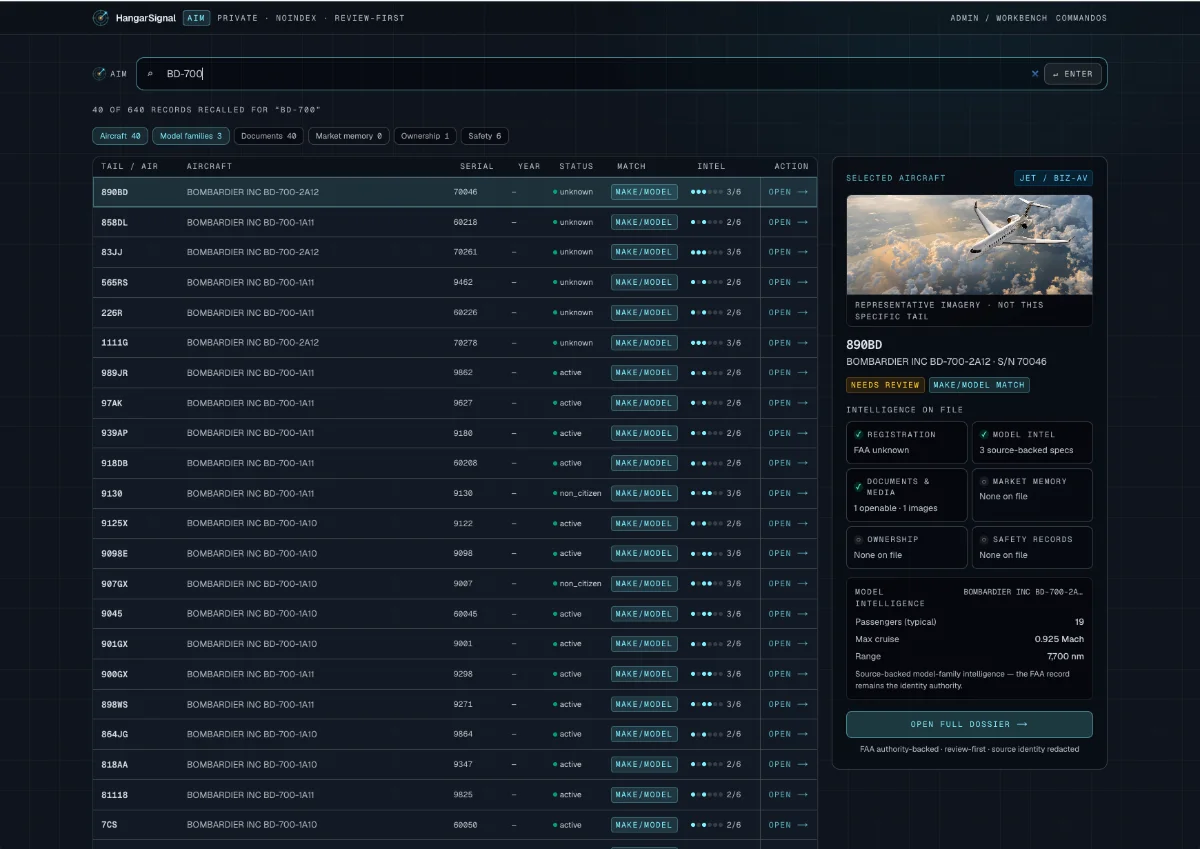1200x849 pixels.
Task: Click the HangarSignal logo icon
Action: 101,18
